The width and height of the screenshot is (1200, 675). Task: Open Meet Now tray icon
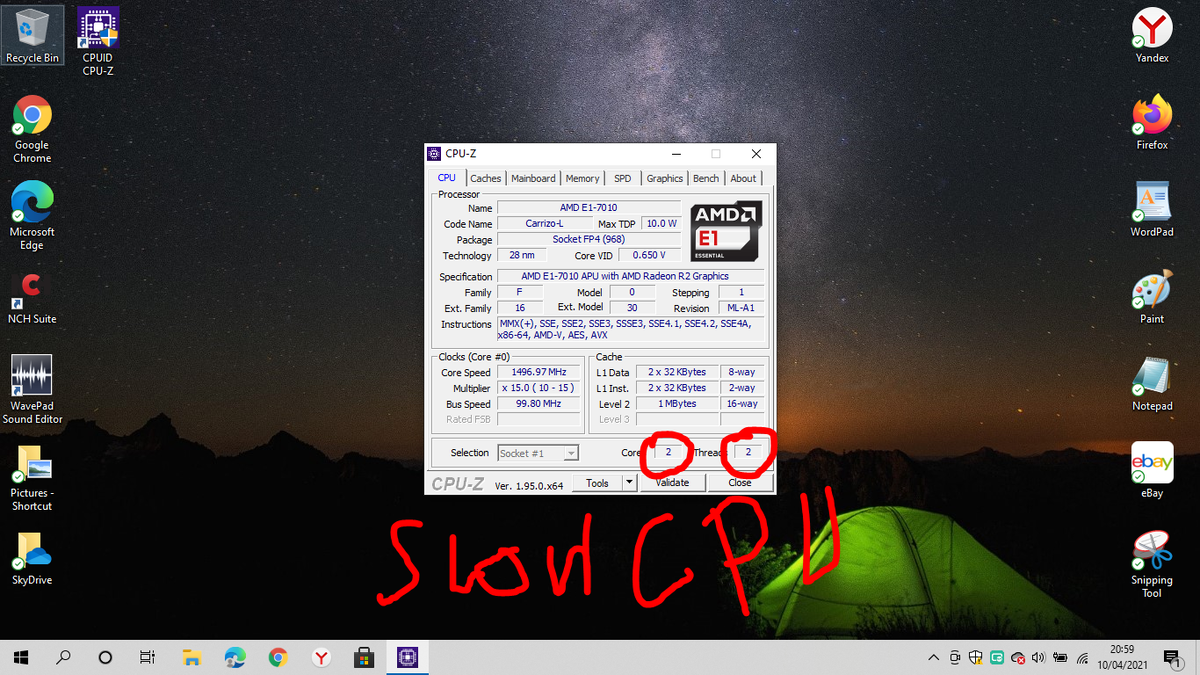(x=955, y=657)
